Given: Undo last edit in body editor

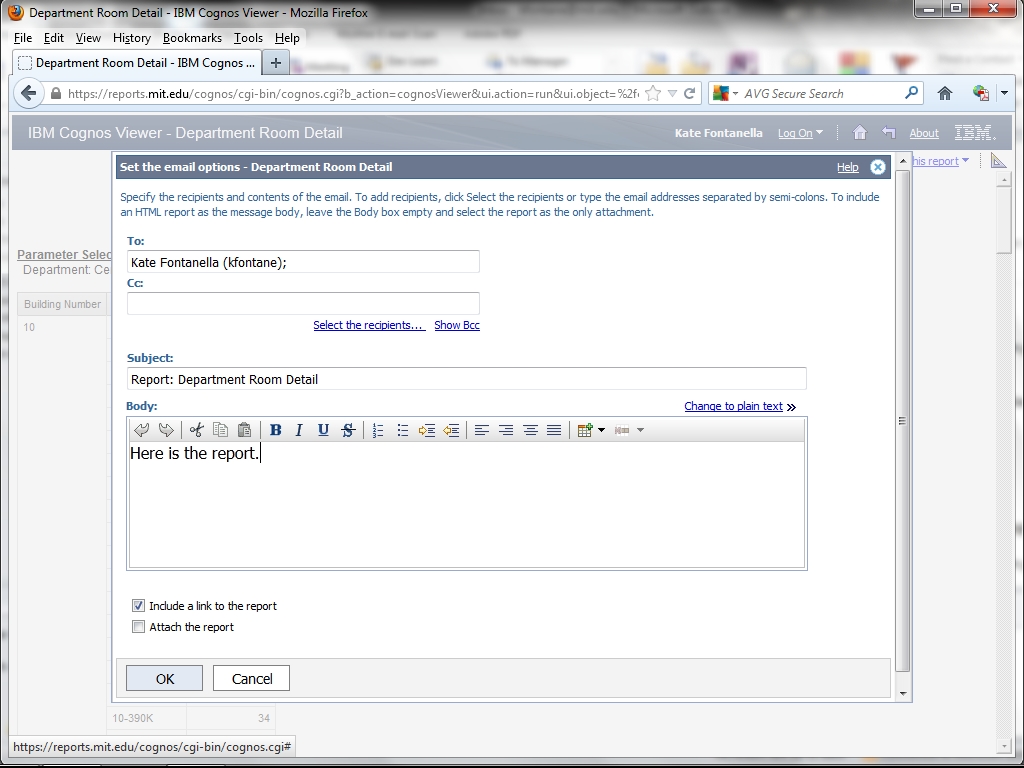Looking at the screenshot, I should click(142, 430).
